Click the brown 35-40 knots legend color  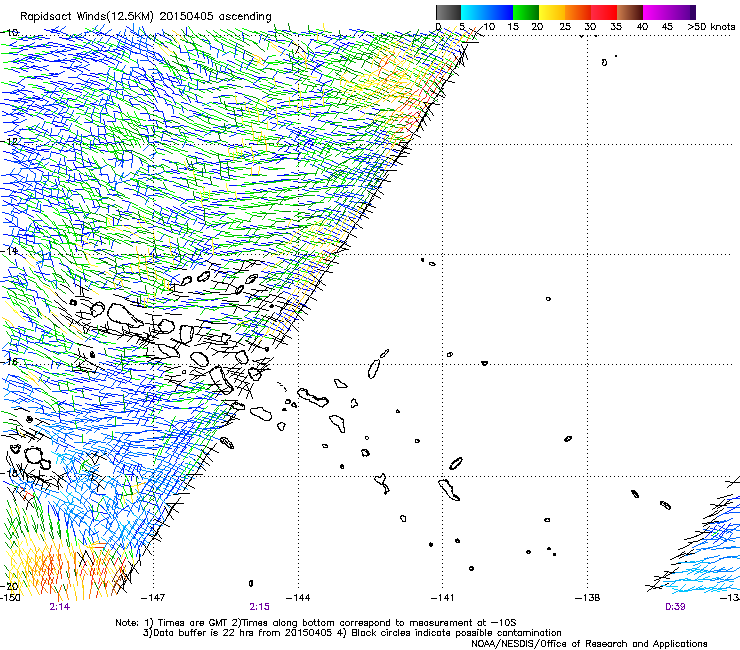click(x=630, y=12)
